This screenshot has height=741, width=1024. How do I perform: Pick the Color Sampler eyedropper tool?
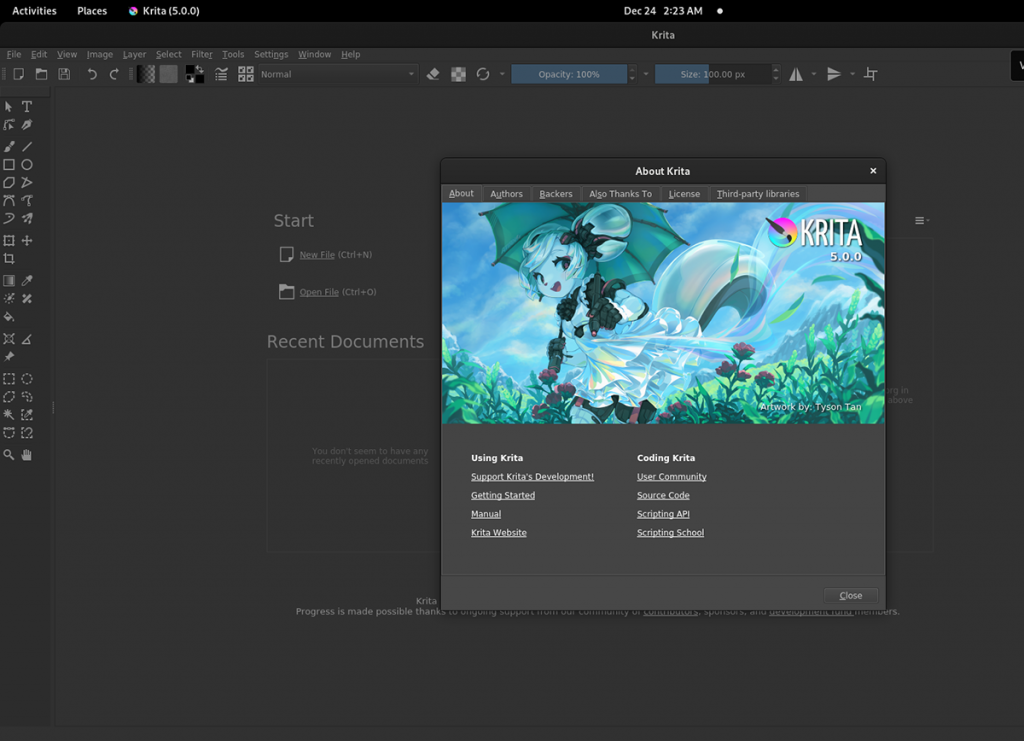tap(25, 280)
